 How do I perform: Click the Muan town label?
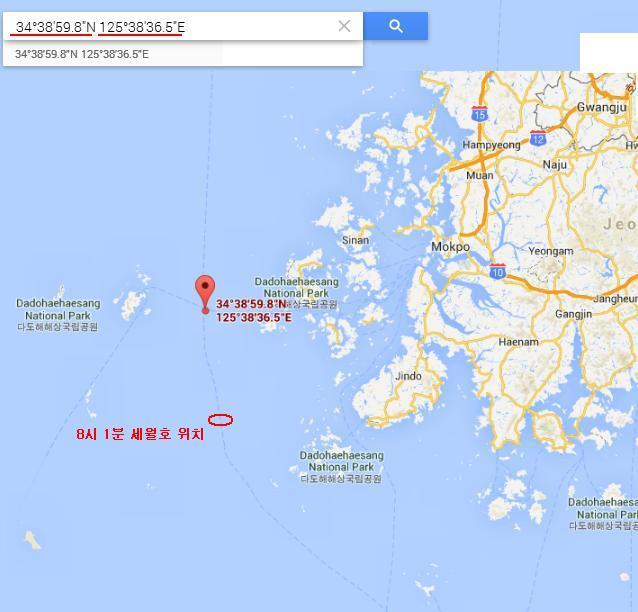click(x=480, y=175)
